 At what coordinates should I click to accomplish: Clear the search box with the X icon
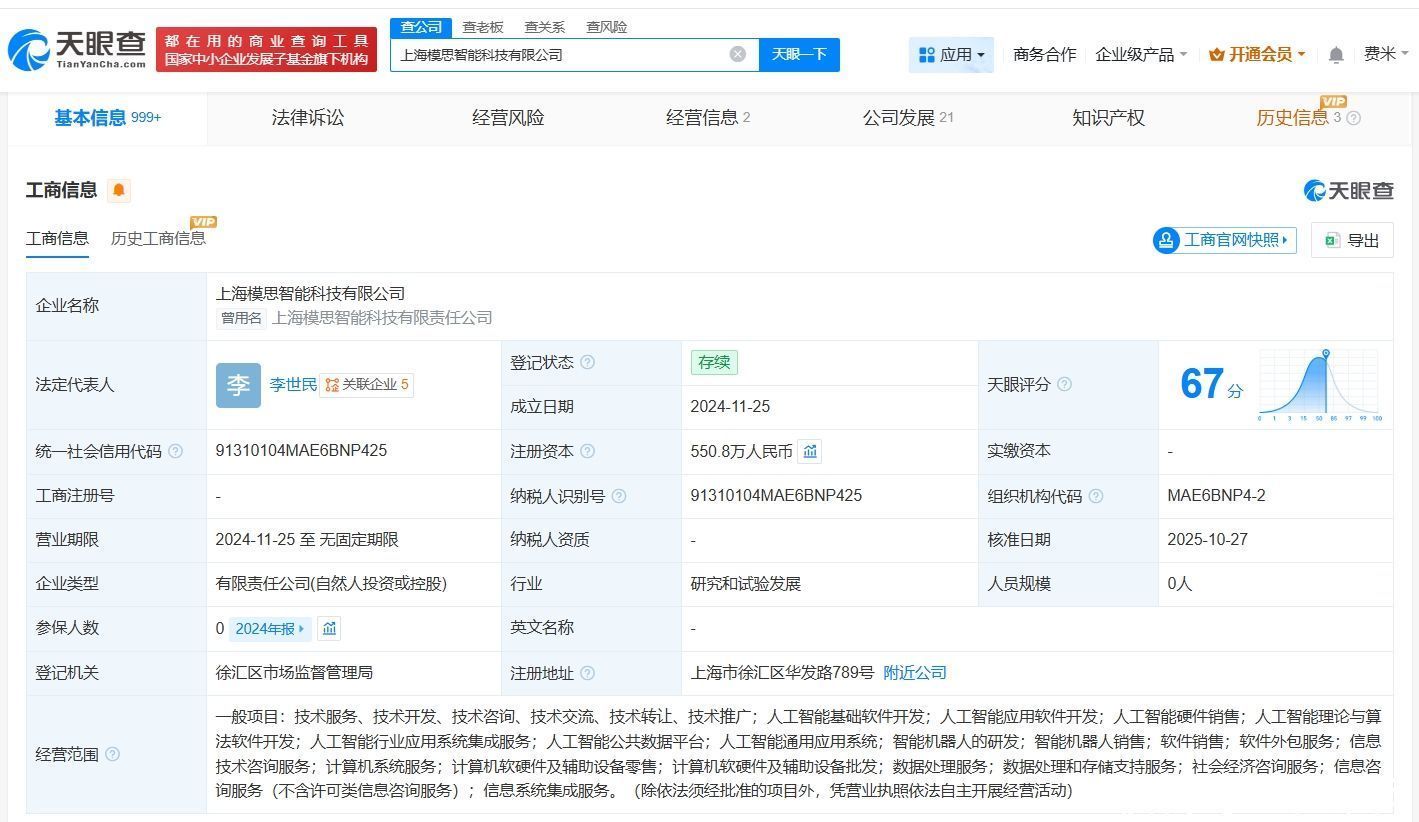click(x=738, y=54)
